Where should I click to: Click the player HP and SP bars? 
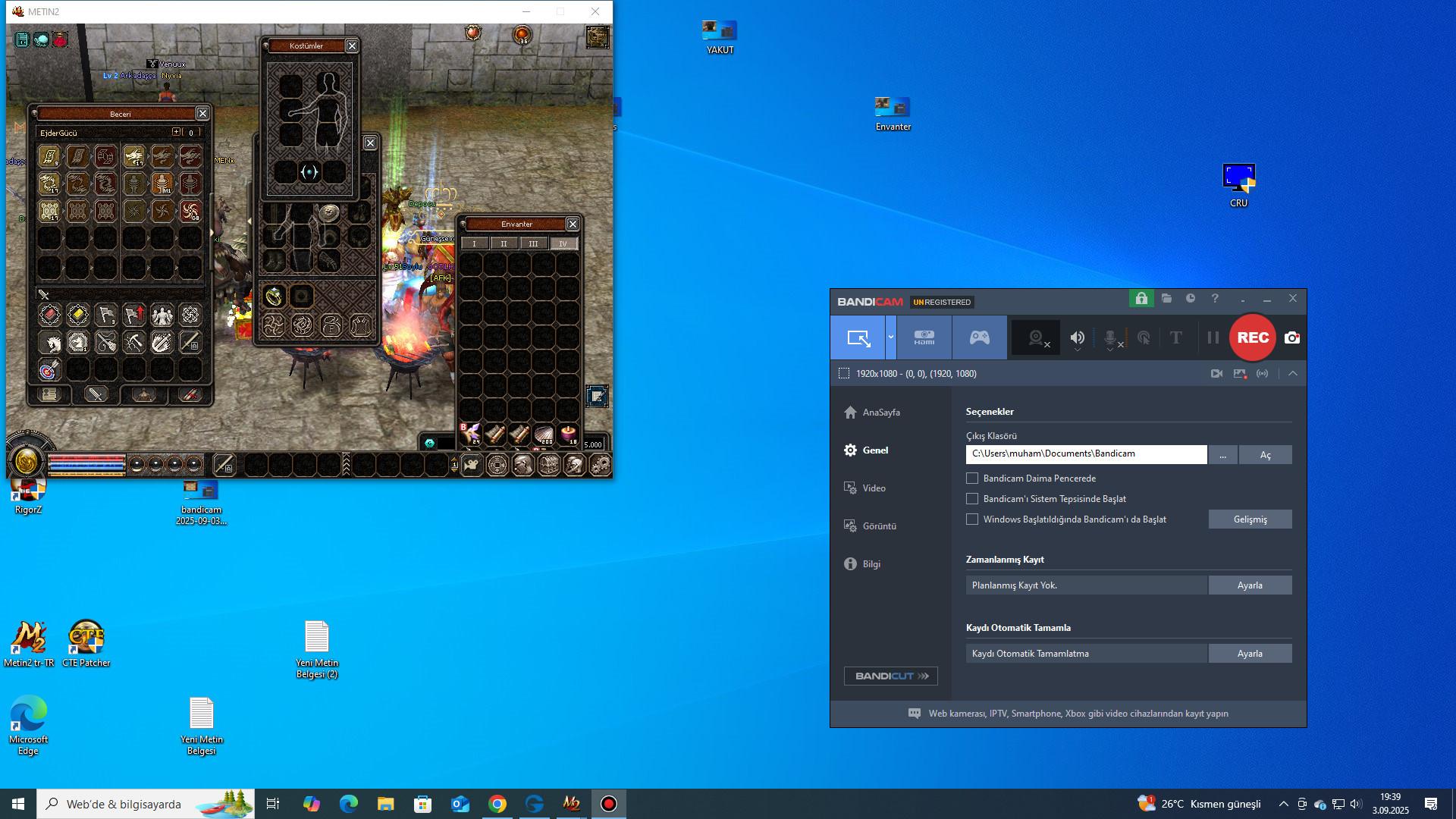86,463
